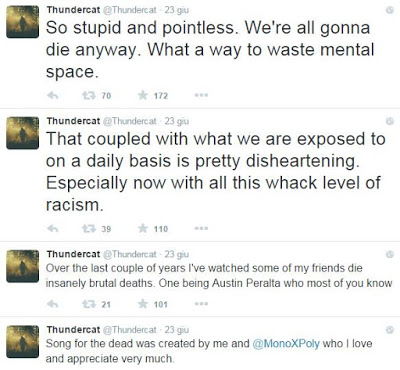Reply to the Austin Peralta tweet
400x370 pixels.
tap(53, 304)
